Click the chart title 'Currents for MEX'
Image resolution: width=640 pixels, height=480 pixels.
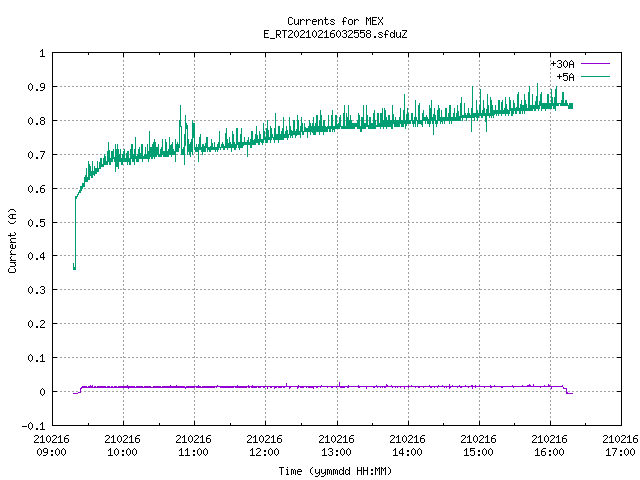tap(335, 21)
